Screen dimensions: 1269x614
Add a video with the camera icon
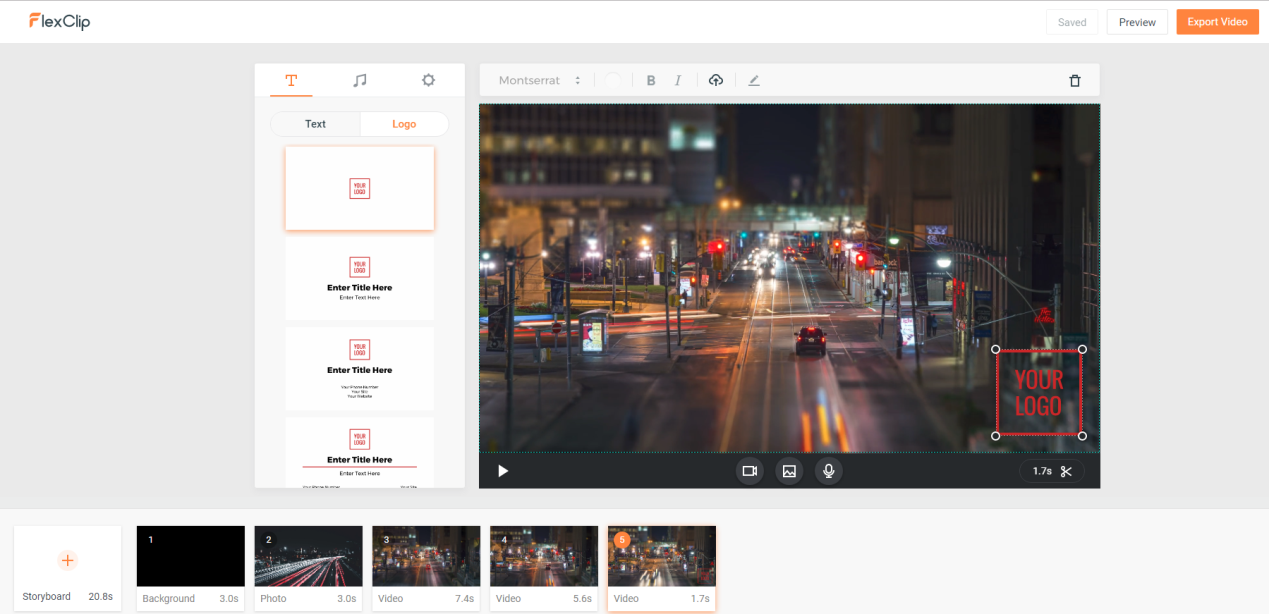pyautogui.click(x=749, y=471)
